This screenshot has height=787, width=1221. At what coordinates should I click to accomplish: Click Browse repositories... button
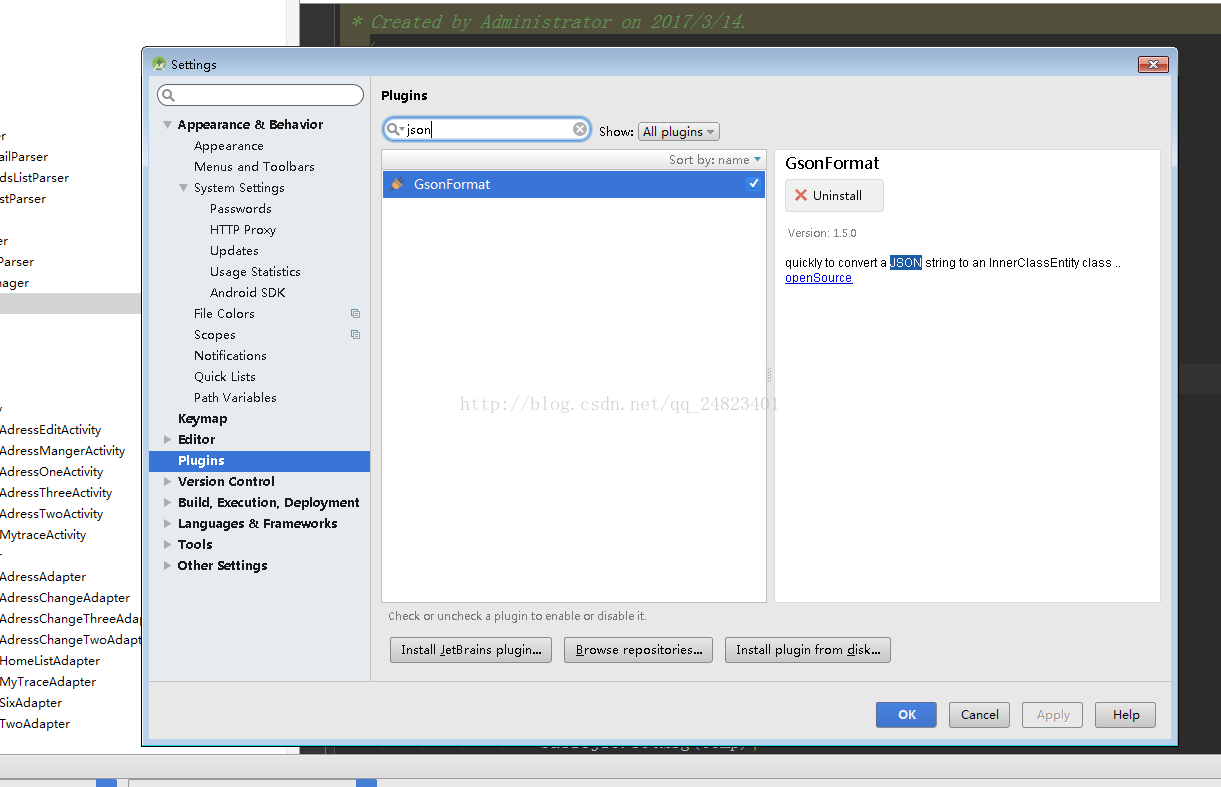pos(639,650)
